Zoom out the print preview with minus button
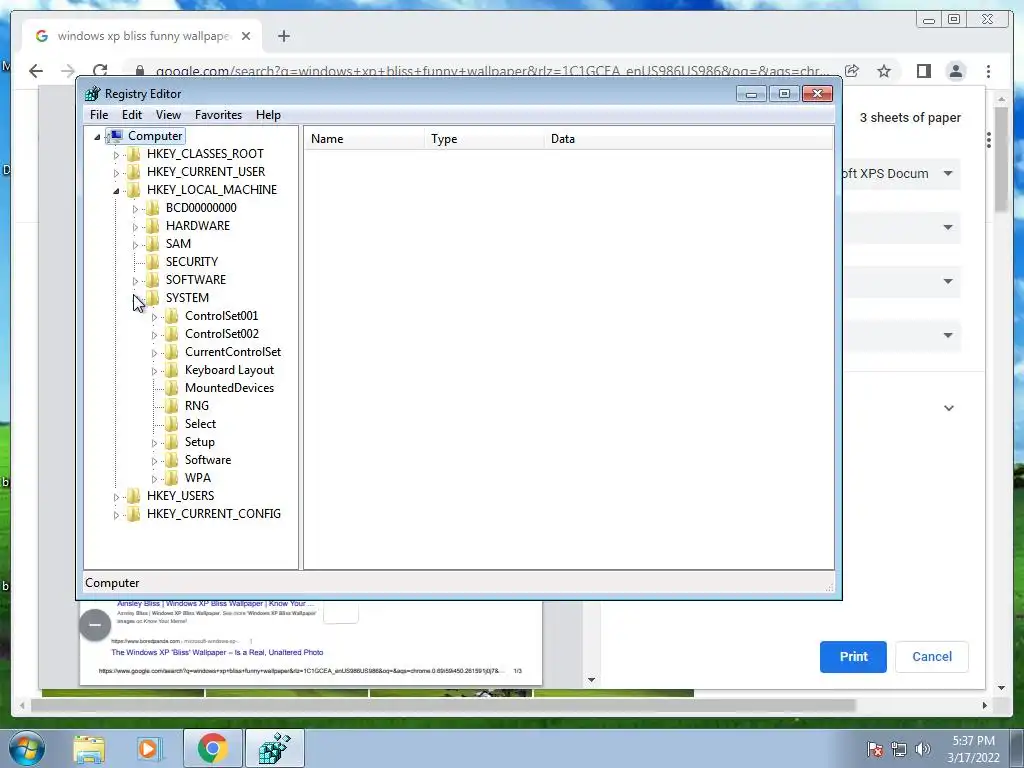The width and height of the screenshot is (1024, 768). click(x=95, y=625)
